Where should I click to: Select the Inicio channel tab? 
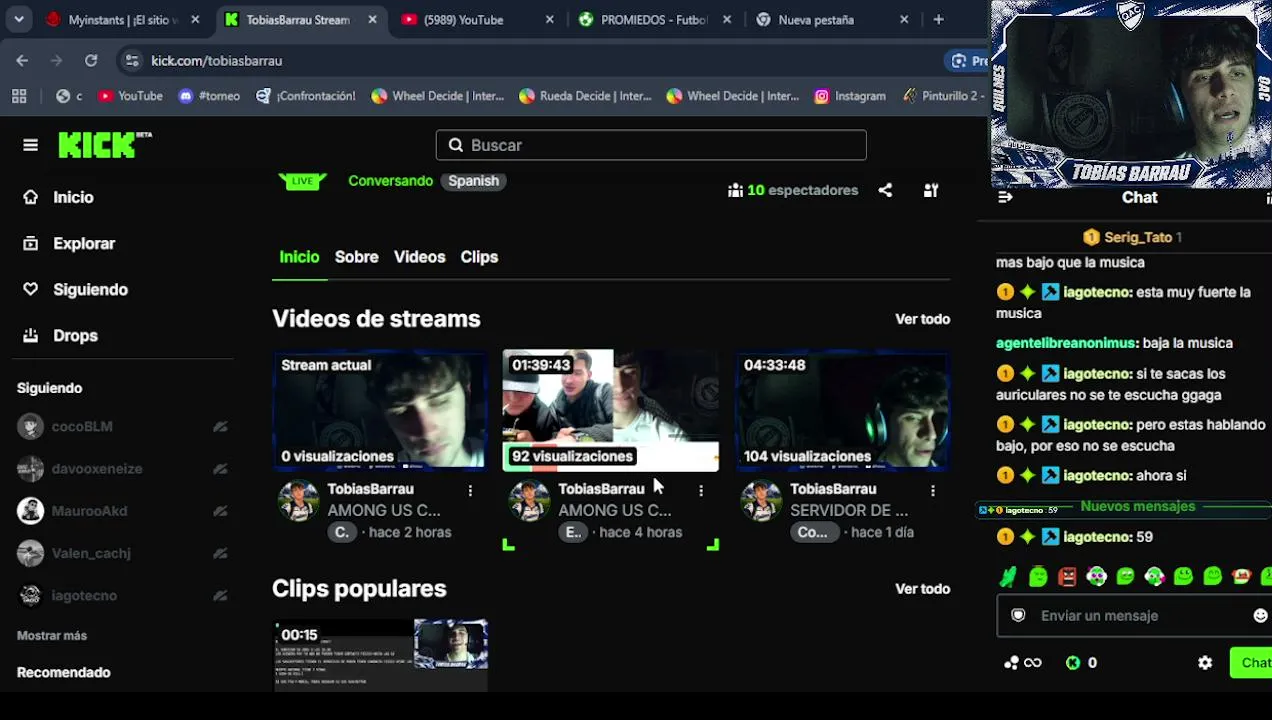[x=299, y=257]
